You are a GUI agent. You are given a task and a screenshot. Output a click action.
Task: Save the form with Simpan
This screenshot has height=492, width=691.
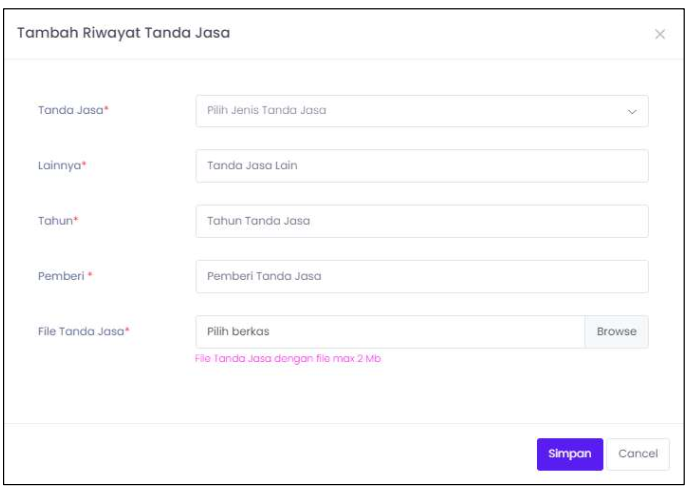point(570,453)
